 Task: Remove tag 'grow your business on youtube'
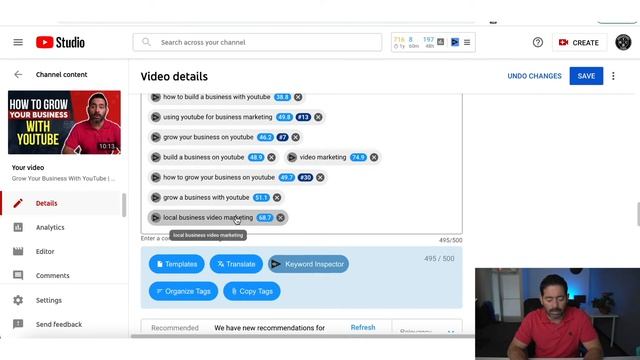click(296, 137)
